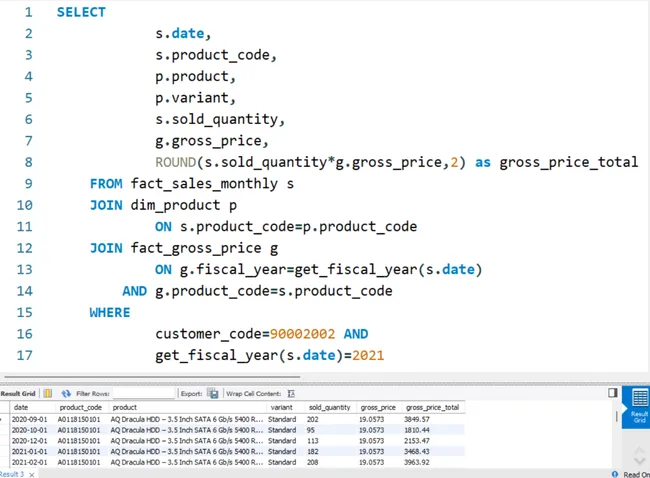Click s.sold_quantity on line 6

pos(216,119)
